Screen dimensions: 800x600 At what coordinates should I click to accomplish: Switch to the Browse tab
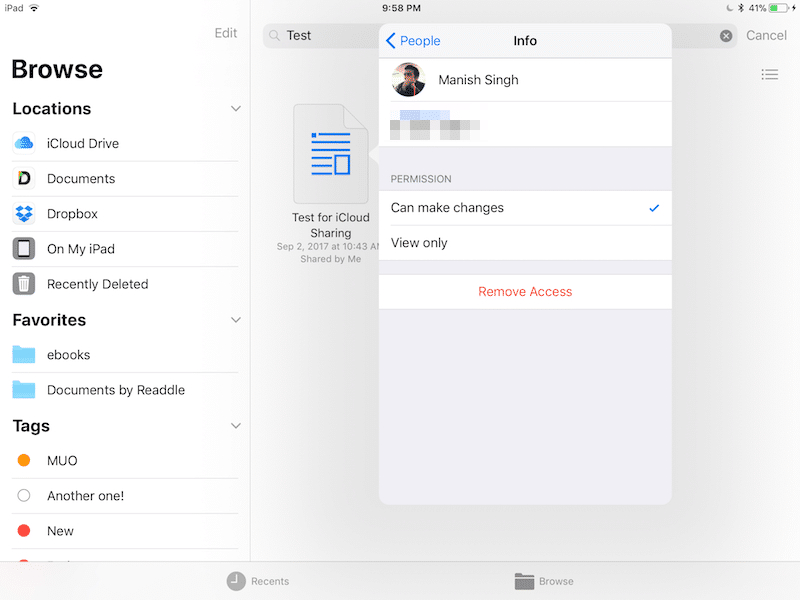(544, 581)
